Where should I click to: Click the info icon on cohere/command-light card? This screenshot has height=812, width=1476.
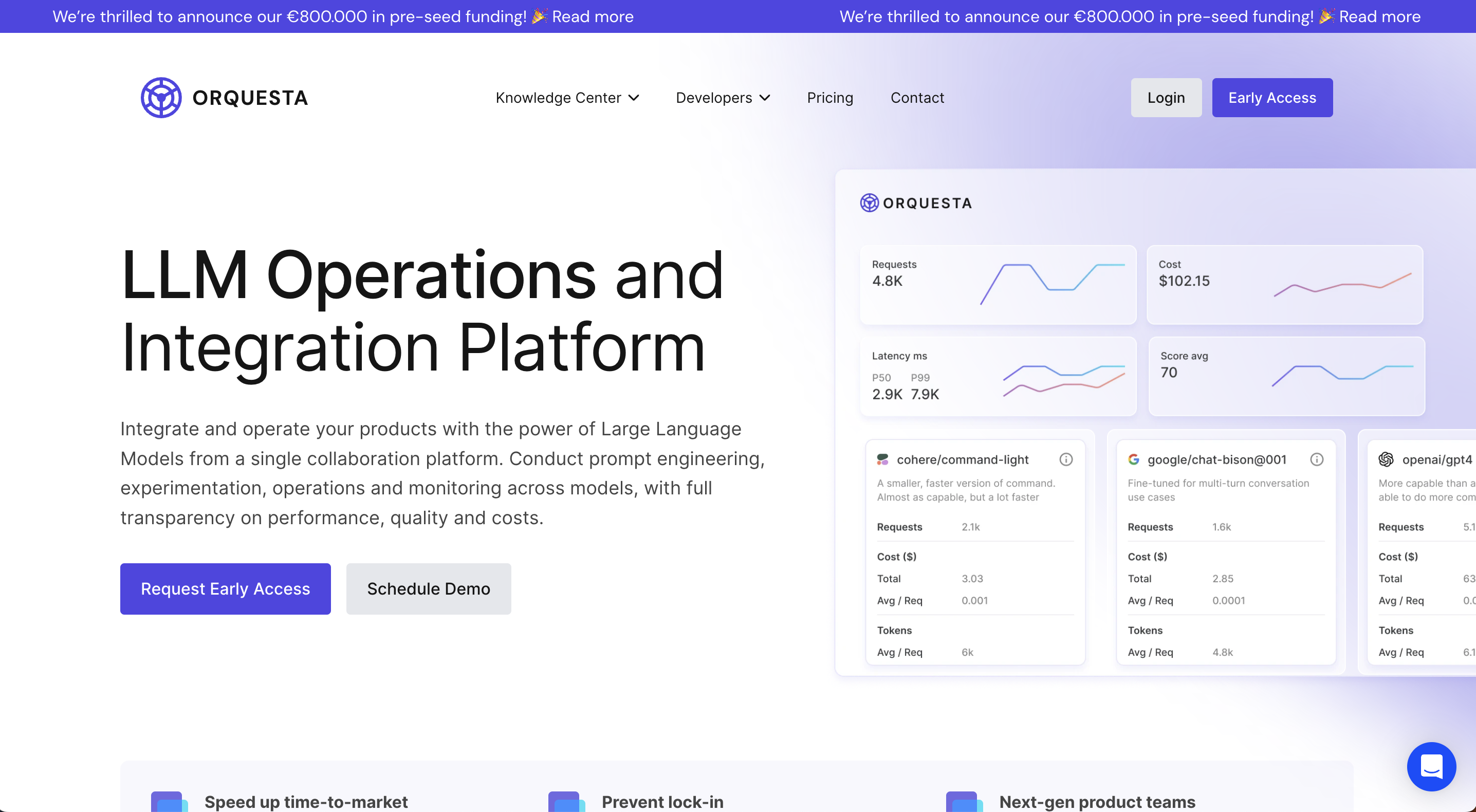click(x=1066, y=459)
